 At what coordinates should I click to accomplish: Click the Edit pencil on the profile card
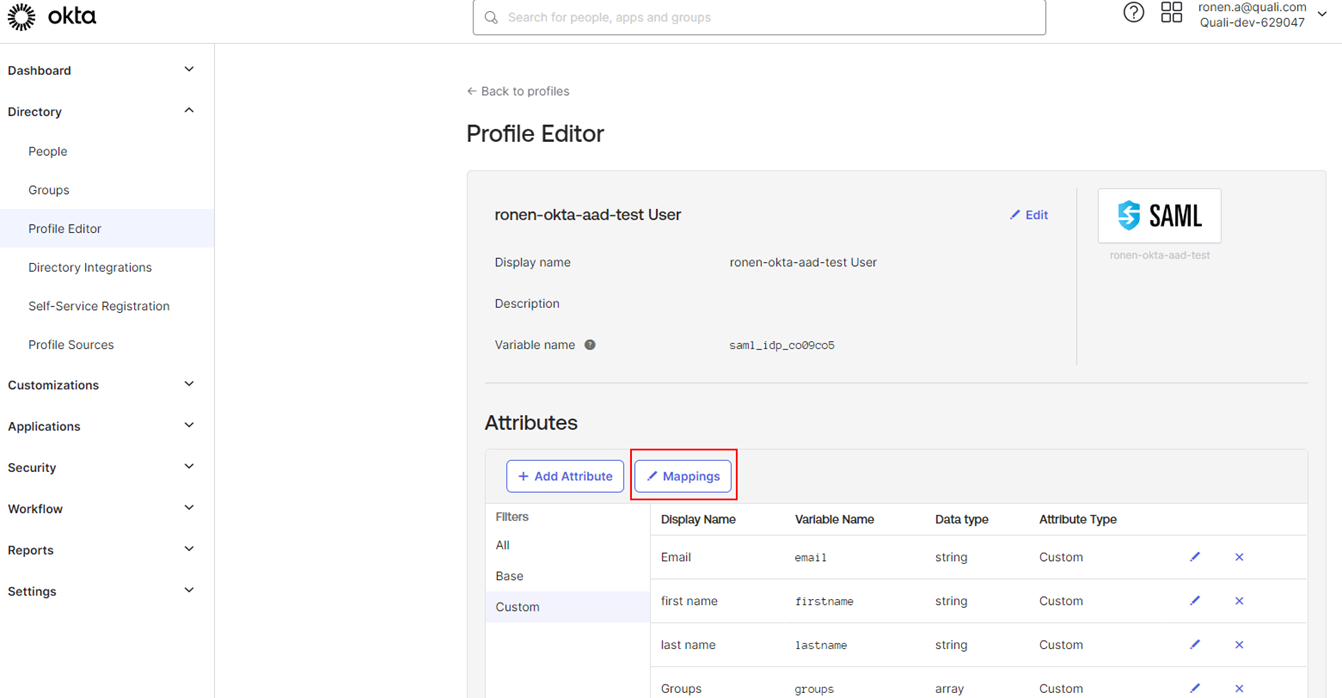pos(1028,214)
